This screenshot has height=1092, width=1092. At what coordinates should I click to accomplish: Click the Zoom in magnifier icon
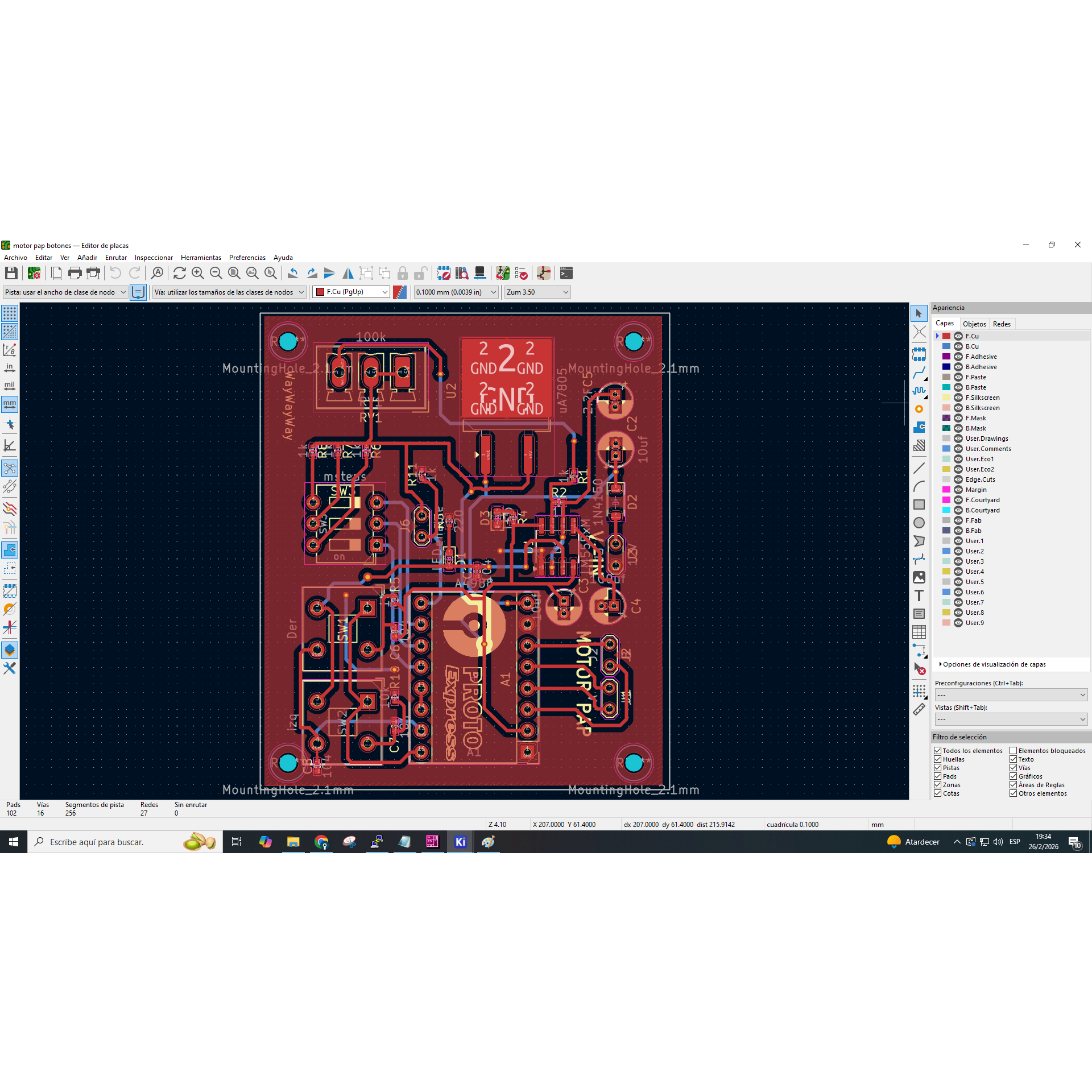198,274
